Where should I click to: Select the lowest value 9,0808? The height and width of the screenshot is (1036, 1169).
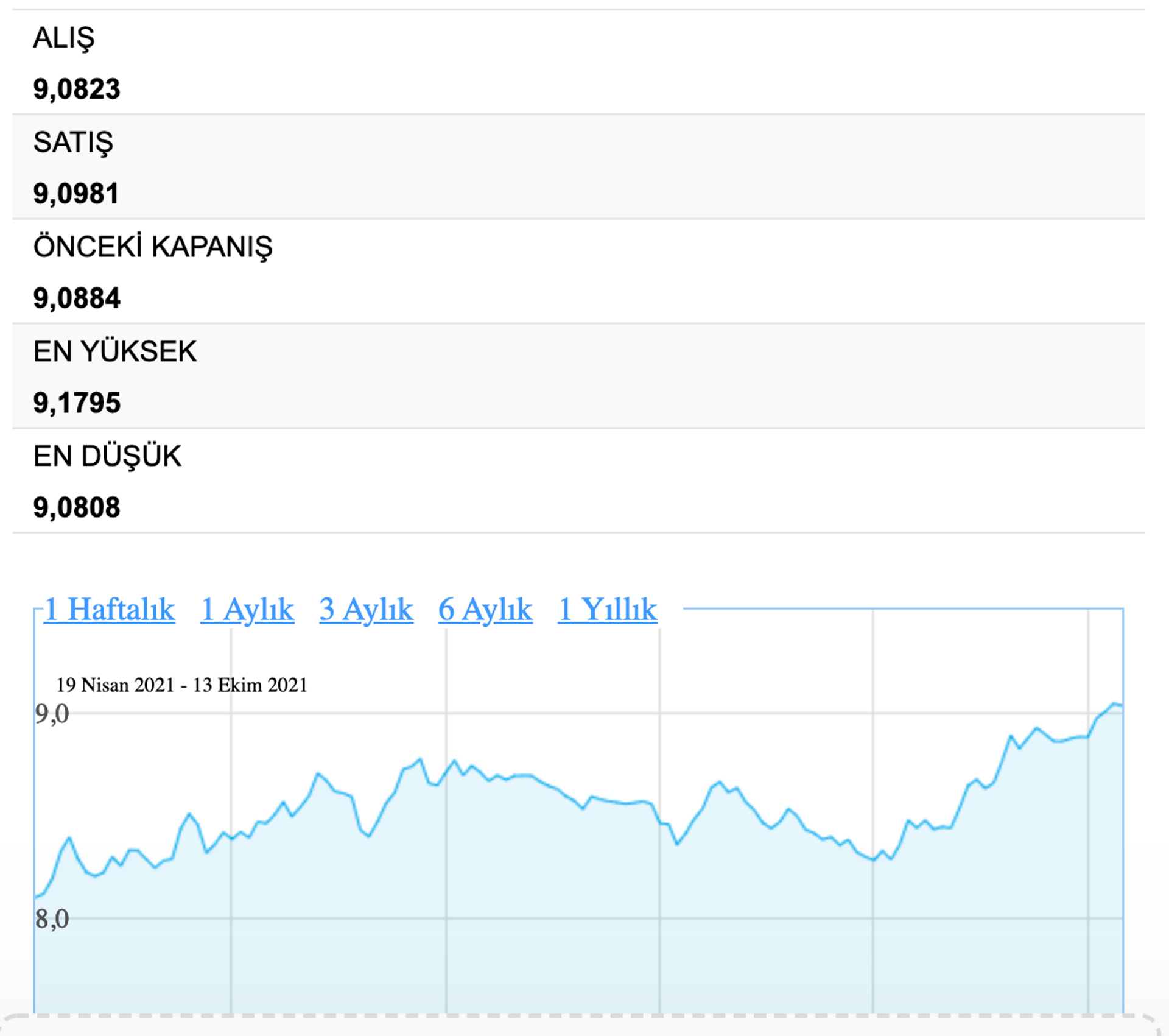[77, 508]
